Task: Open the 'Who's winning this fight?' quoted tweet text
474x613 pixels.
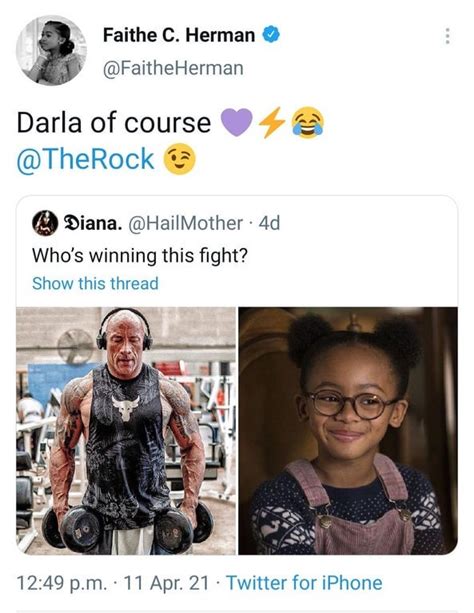Action: pyautogui.click(x=140, y=256)
